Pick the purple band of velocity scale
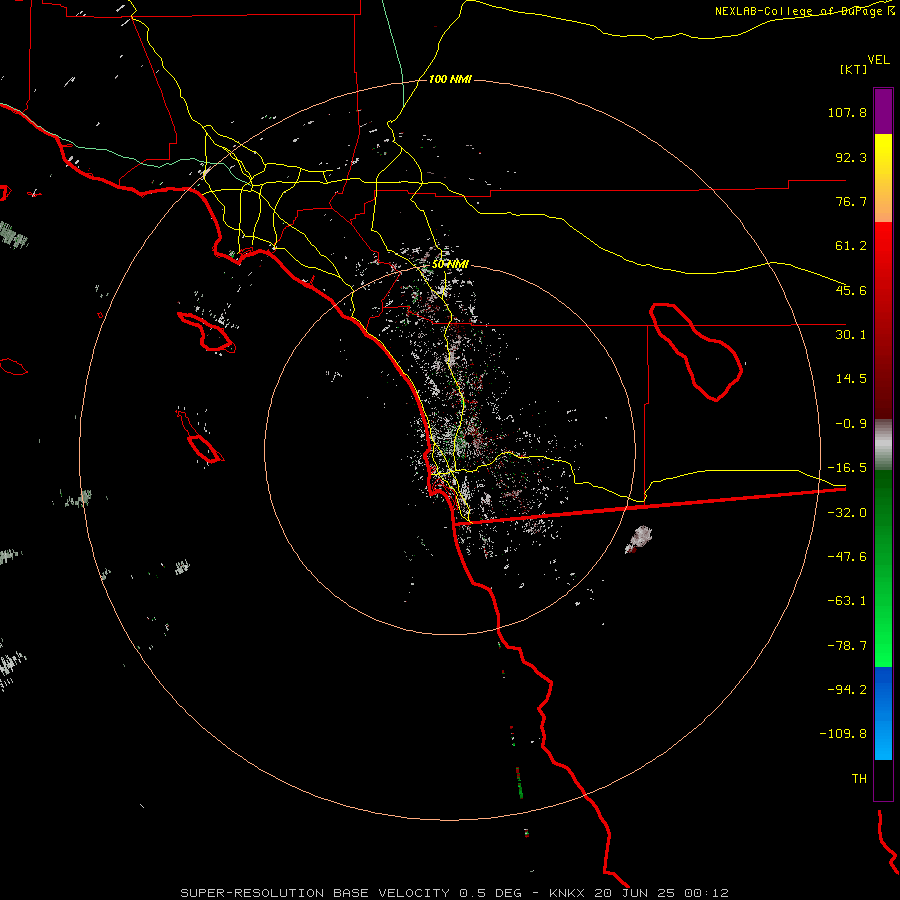900x900 pixels. click(x=883, y=111)
